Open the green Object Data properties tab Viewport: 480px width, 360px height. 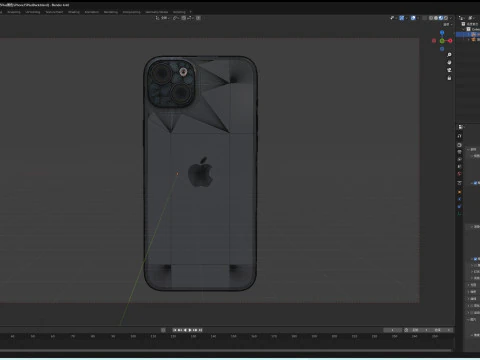pyautogui.click(x=459, y=213)
